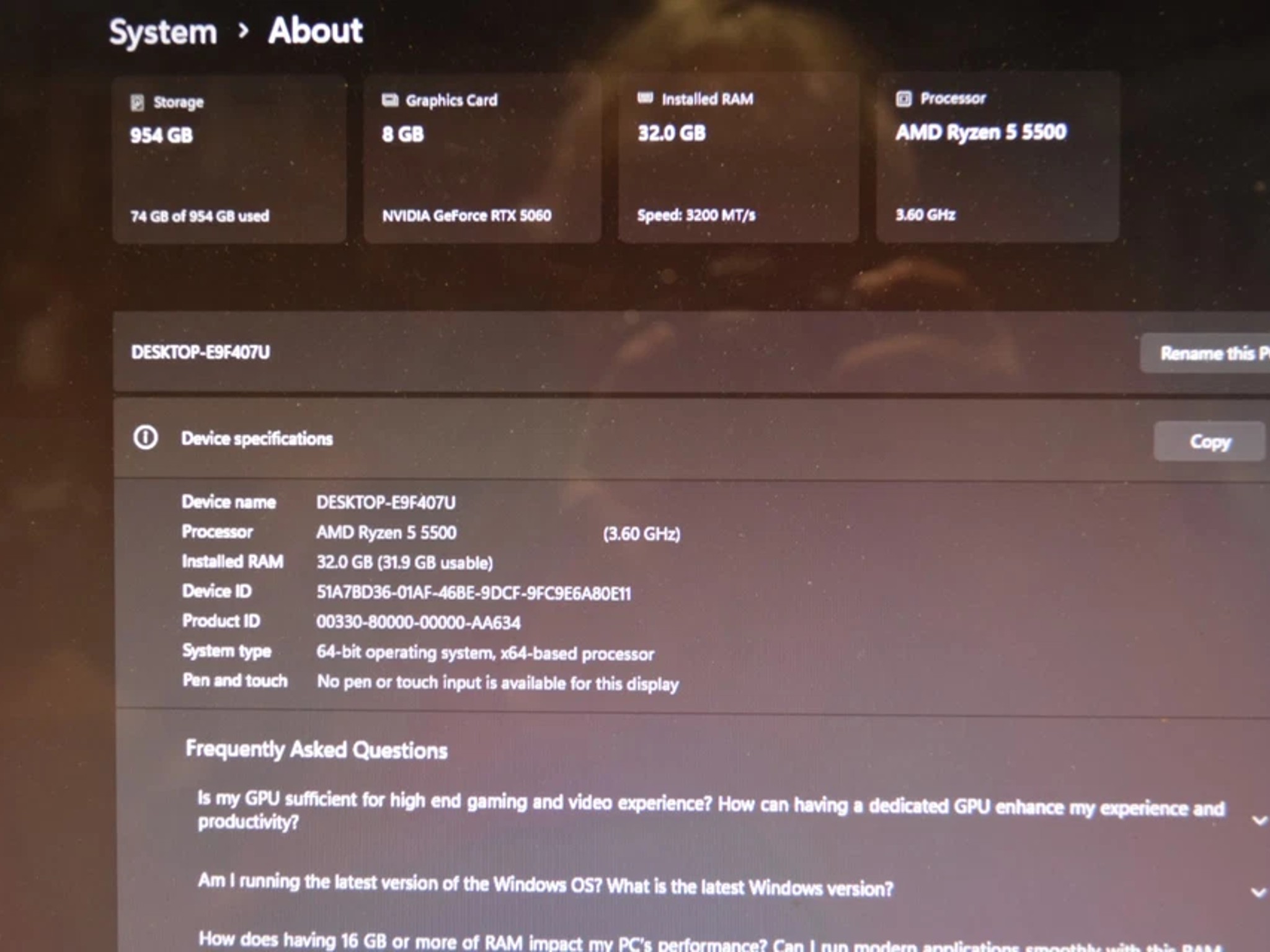Click the Processor chip icon
Image resolution: width=1270 pixels, height=952 pixels.
[904, 99]
